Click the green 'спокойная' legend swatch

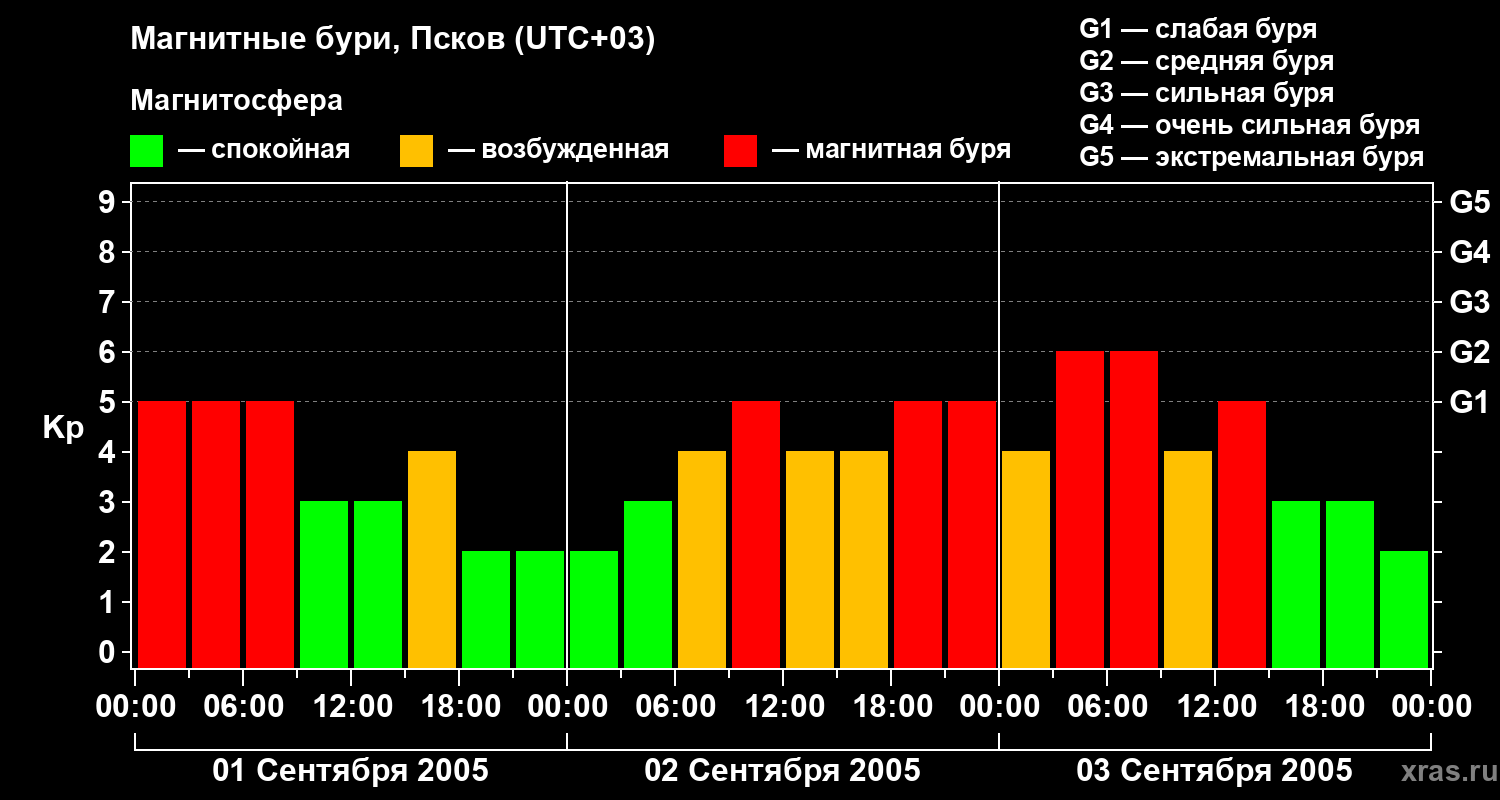tap(147, 151)
